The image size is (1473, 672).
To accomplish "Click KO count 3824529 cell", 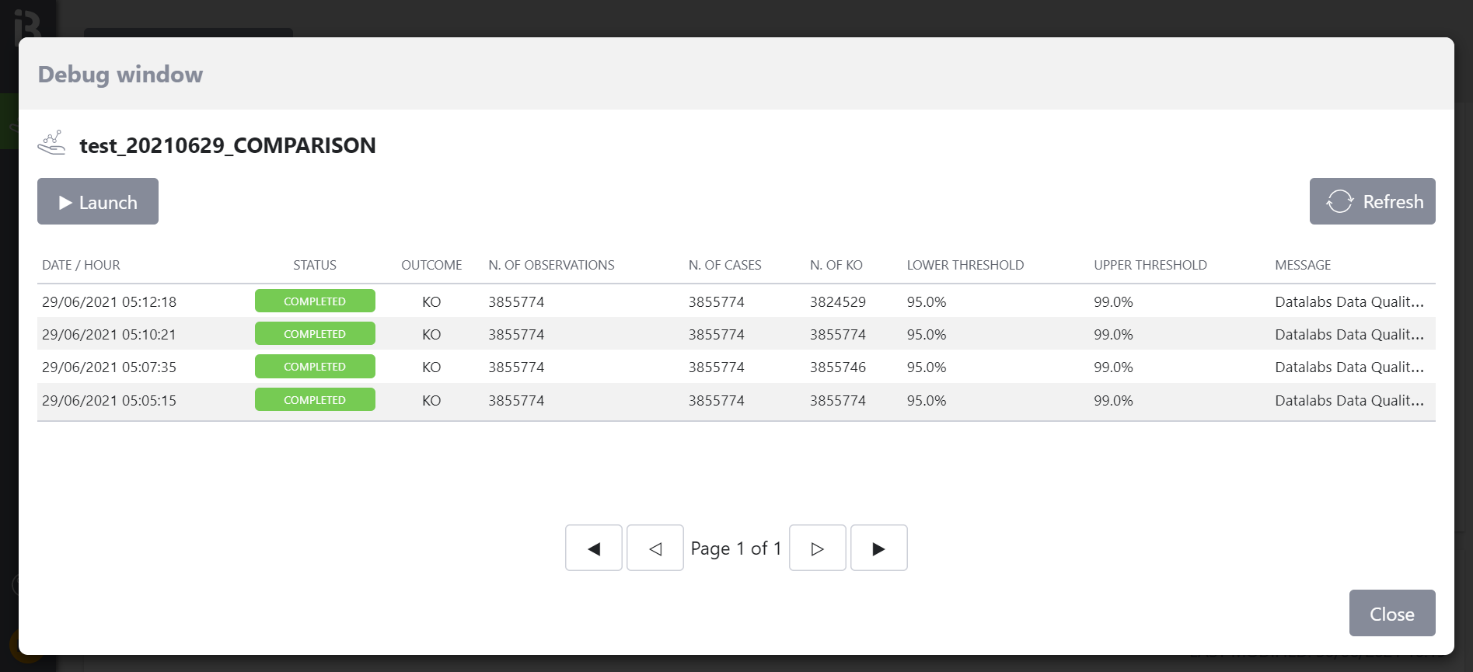I will coord(838,301).
